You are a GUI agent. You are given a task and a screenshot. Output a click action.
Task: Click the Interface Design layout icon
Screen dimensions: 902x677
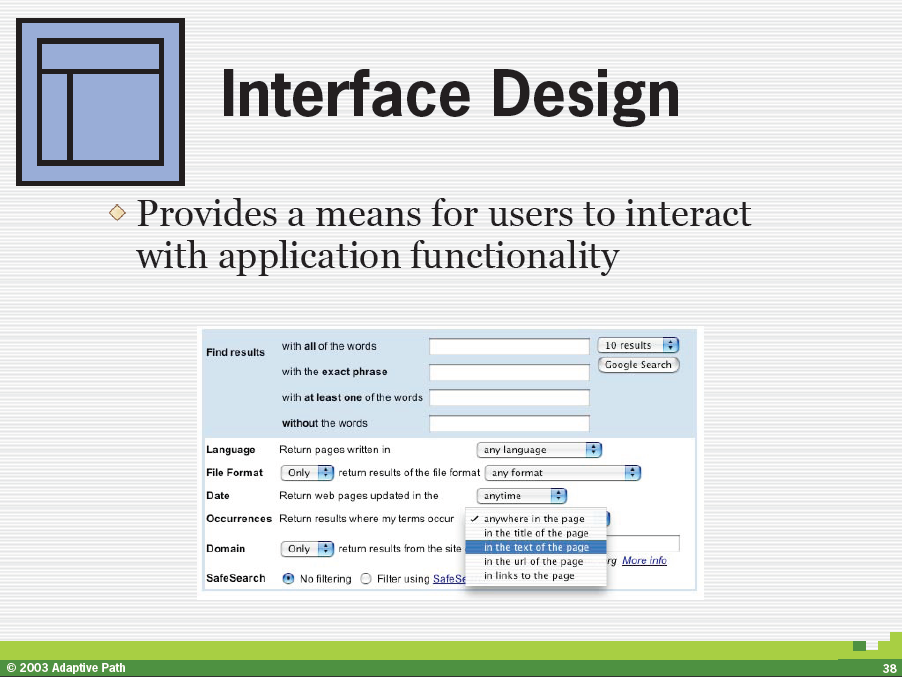(100, 102)
